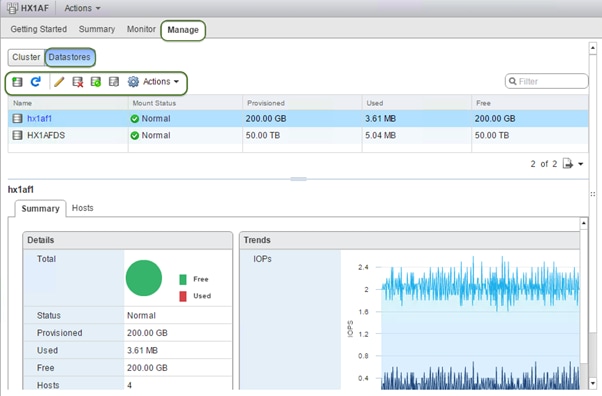Click the Cluster button
This screenshot has width=602, height=396.
[x=26, y=57]
